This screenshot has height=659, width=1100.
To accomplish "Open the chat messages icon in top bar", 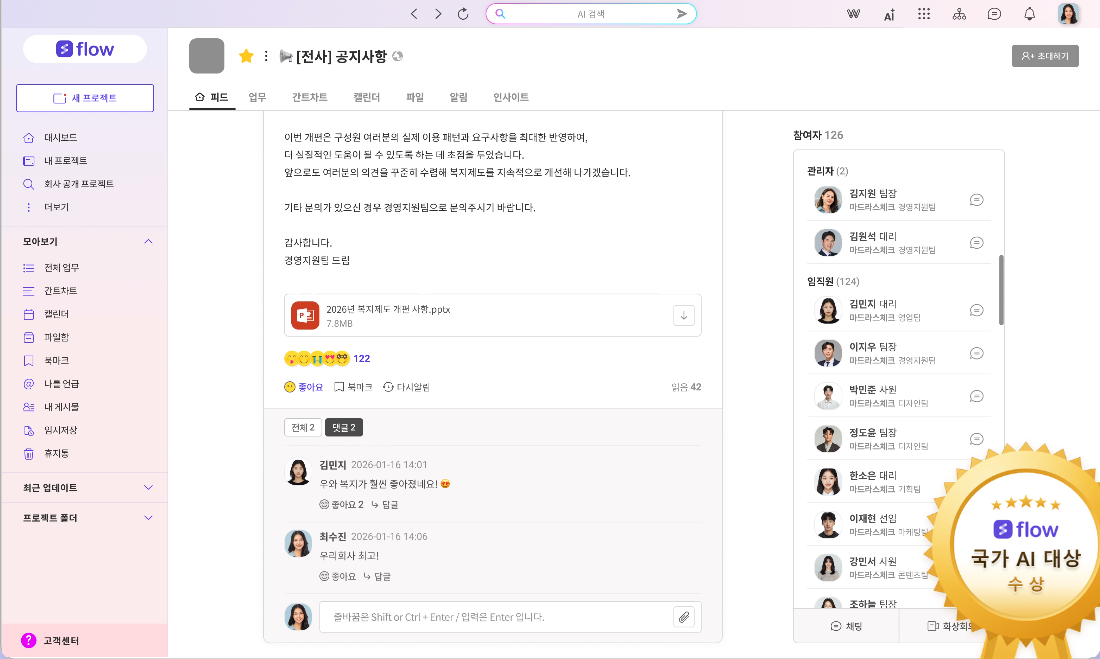I will click(x=994, y=14).
